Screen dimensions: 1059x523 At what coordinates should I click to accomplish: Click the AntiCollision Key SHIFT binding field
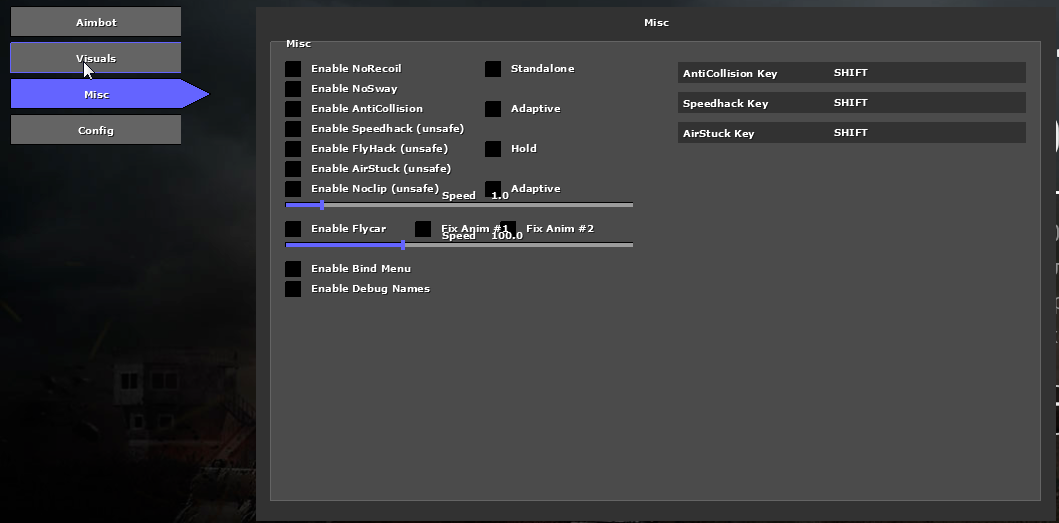click(852, 73)
